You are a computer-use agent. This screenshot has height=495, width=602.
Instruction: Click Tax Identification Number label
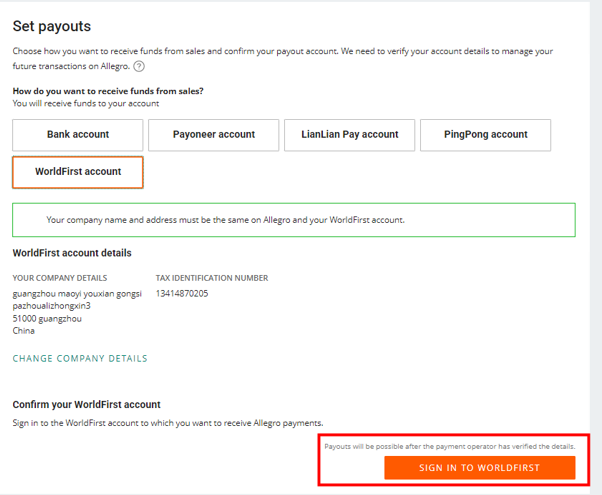[212, 278]
